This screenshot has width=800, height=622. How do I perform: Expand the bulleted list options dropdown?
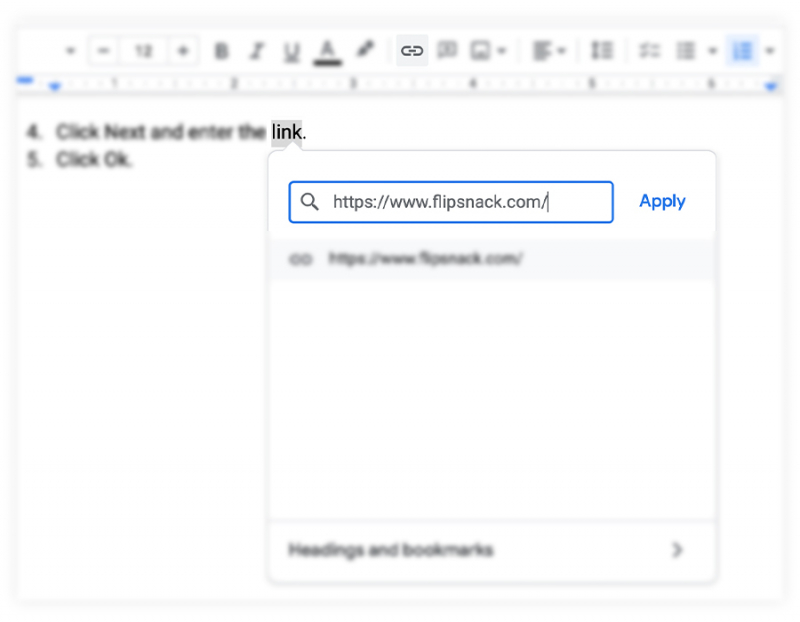pyautogui.click(x=713, y=51)
